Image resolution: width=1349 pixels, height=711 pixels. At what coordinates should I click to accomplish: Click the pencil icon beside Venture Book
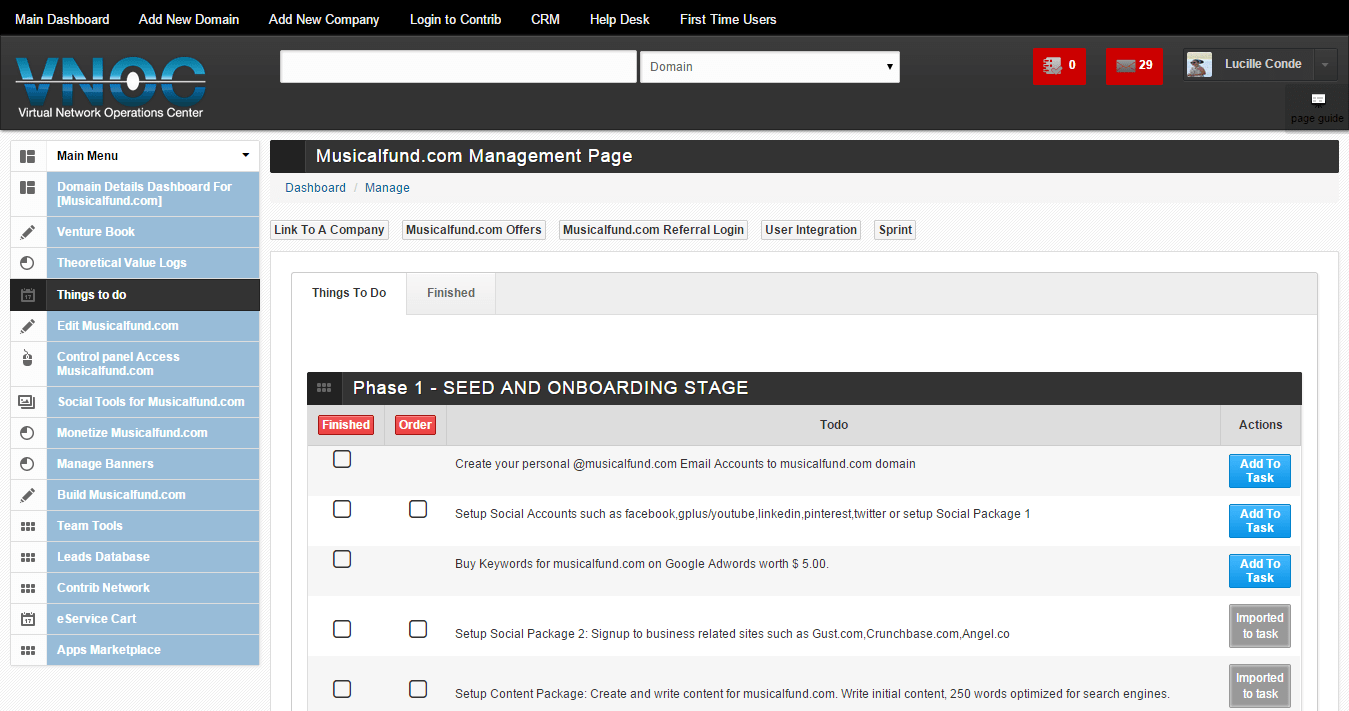(x=28, y=232)
